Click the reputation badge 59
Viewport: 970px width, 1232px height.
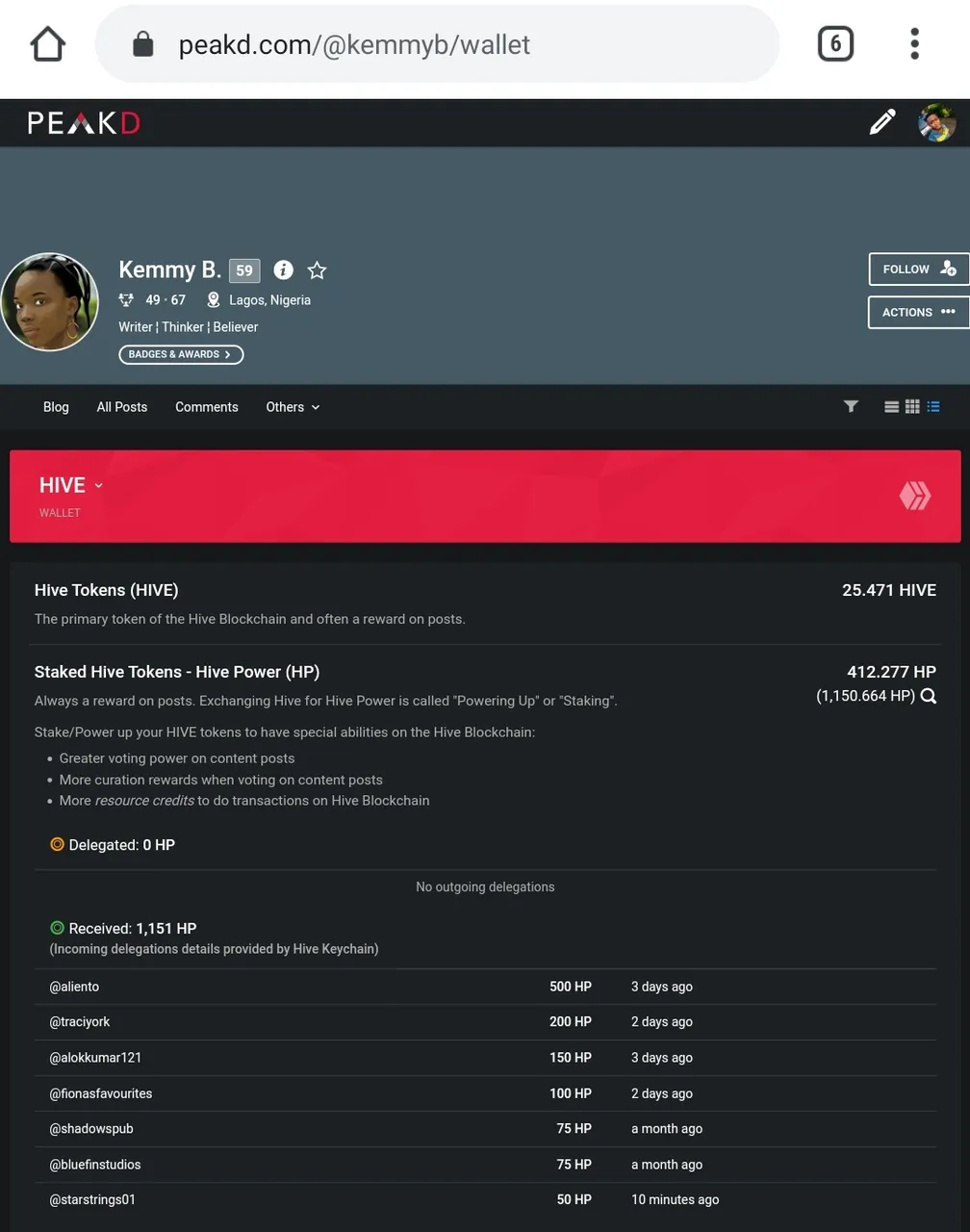tap(244, 270)
